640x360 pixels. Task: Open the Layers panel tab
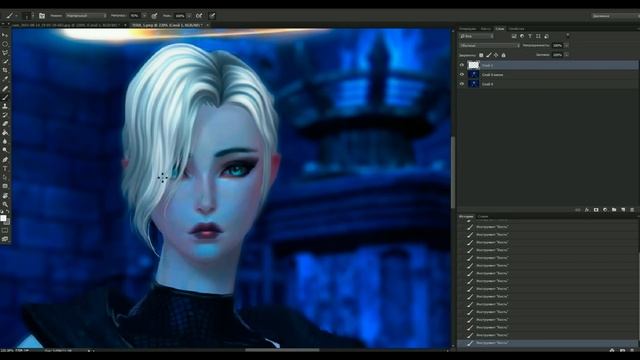coord(500,29)
